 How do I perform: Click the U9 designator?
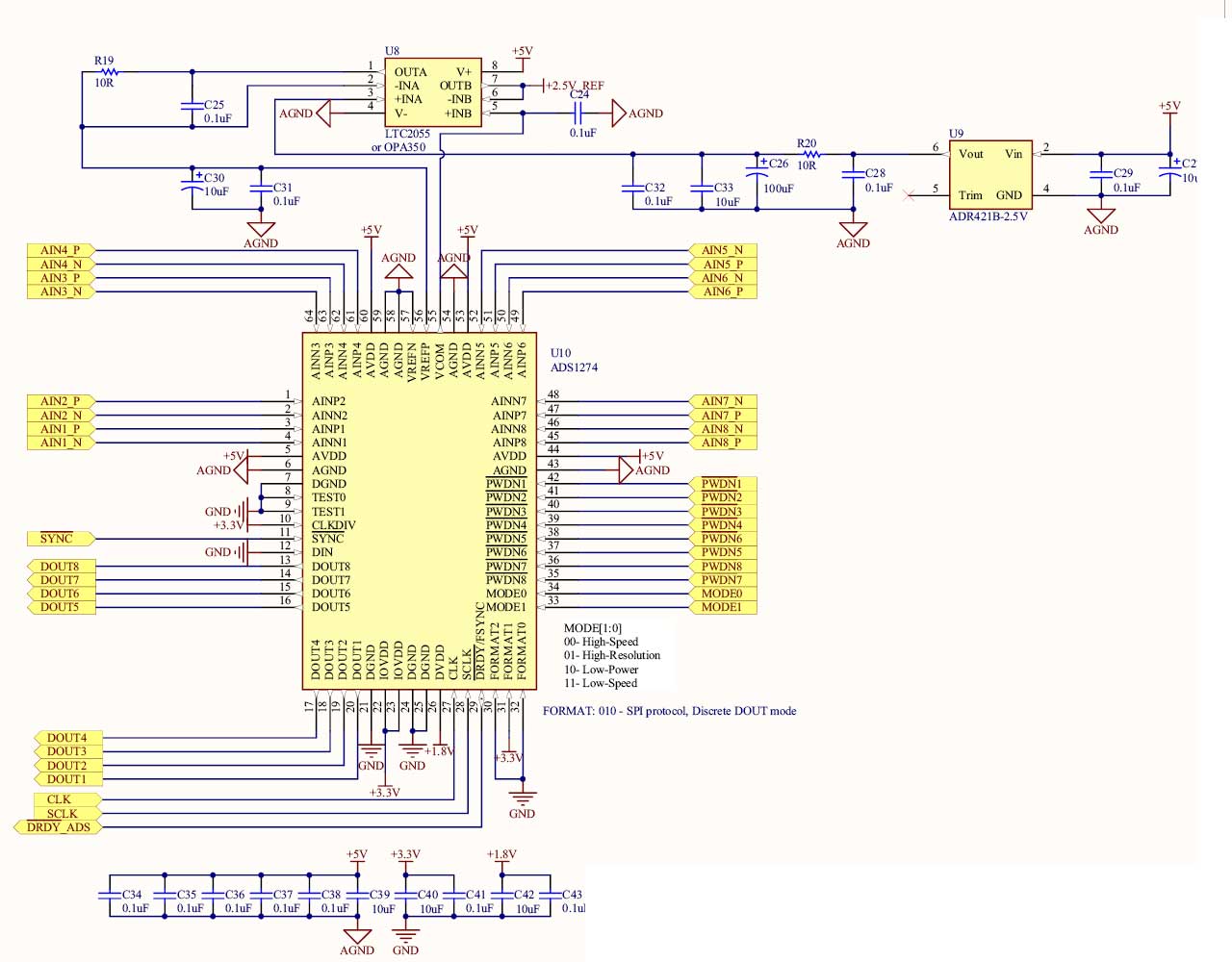956,134
